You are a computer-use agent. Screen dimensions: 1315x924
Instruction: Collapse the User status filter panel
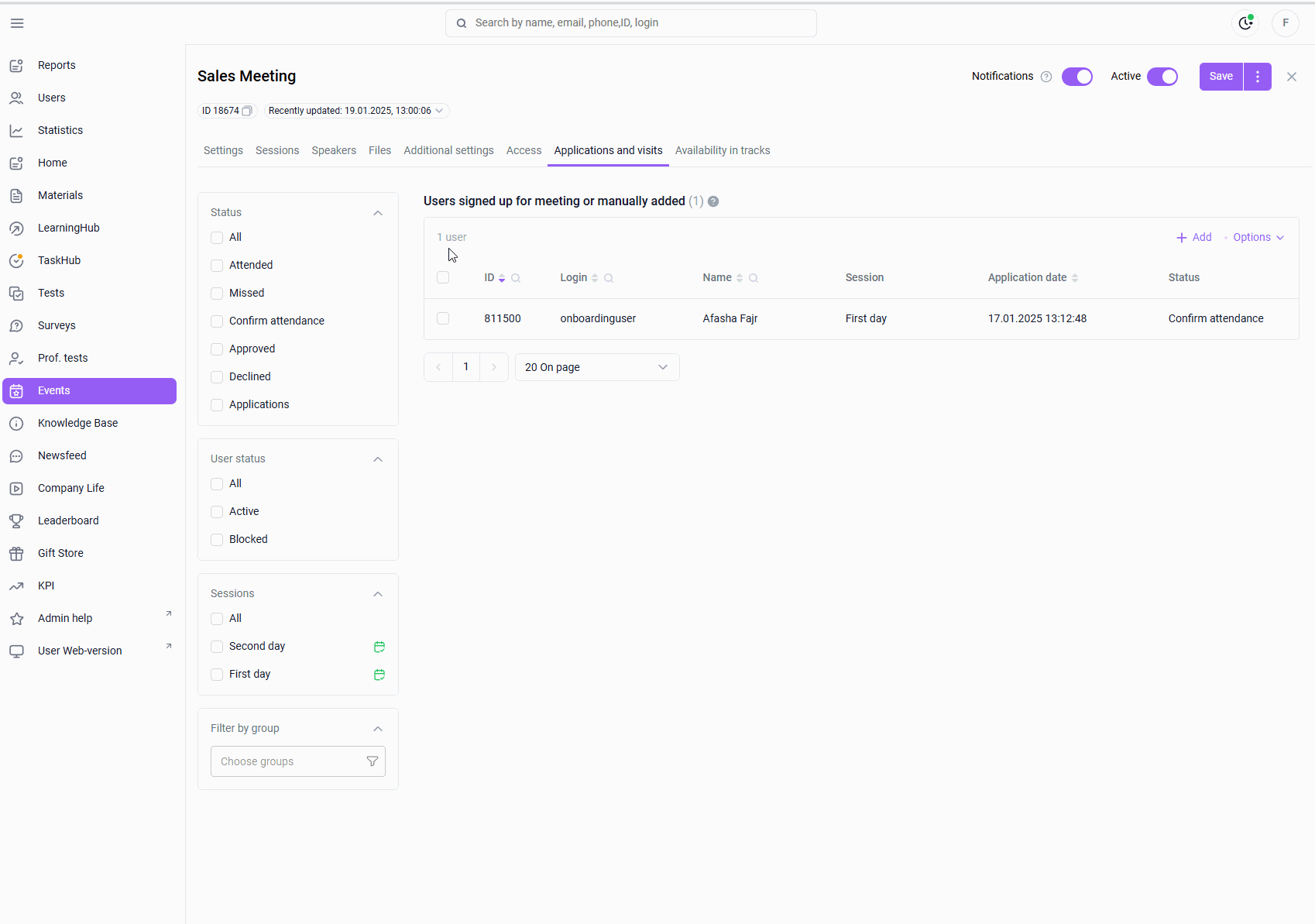[x=378, y=459]
